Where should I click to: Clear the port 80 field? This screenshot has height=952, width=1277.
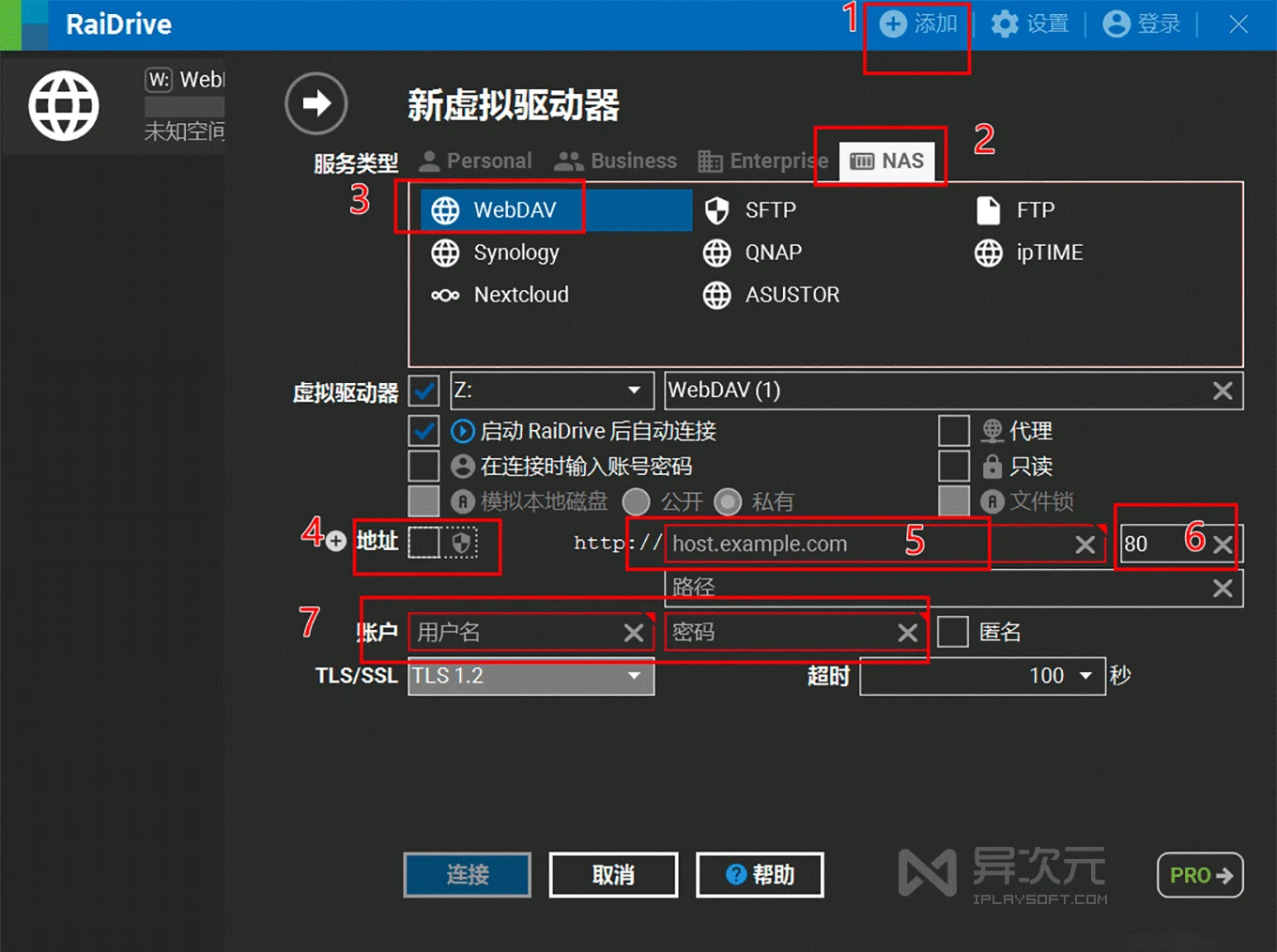click(1223, 545)
